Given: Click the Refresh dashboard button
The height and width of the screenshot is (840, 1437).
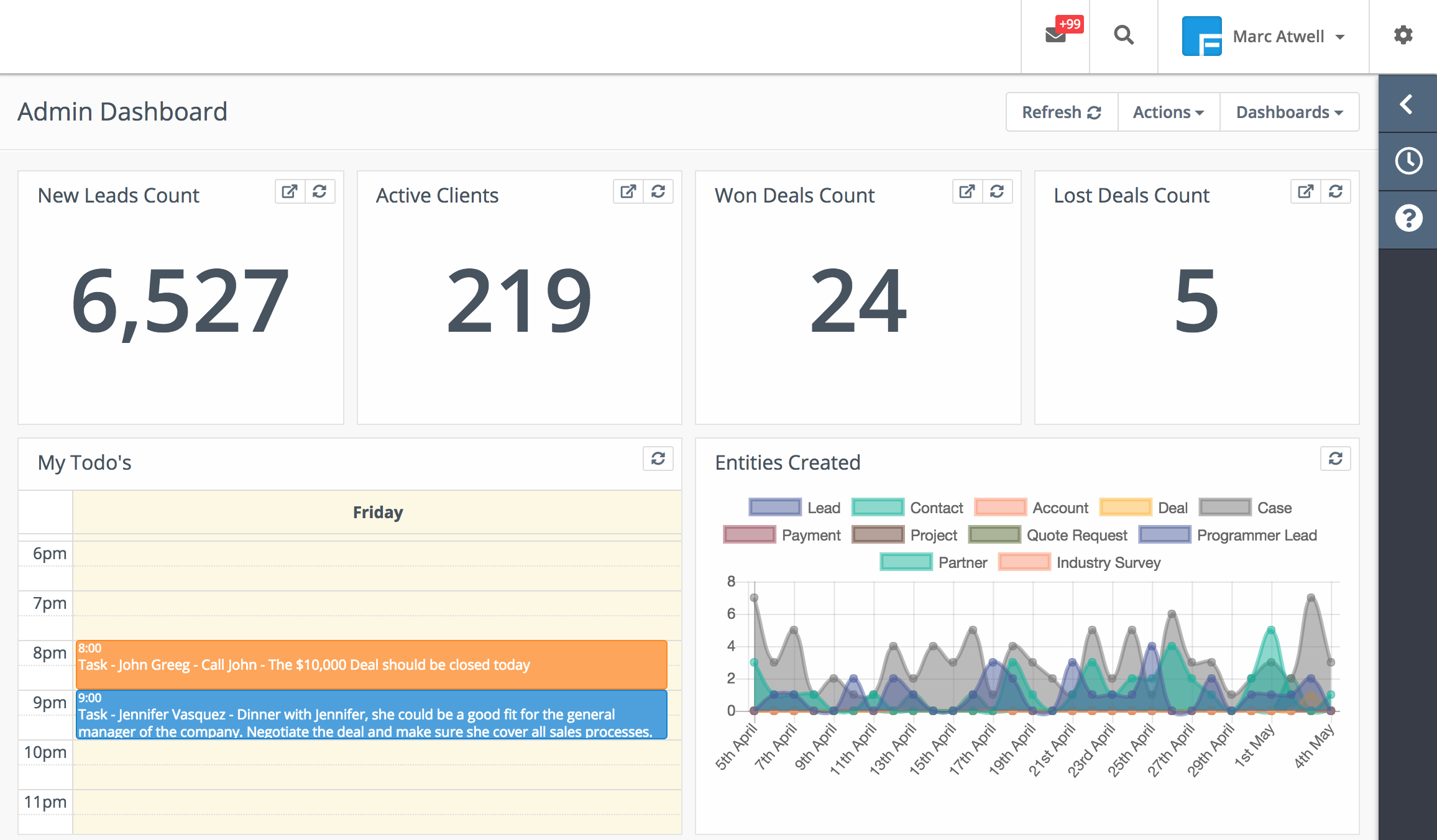Looking at the screenshot, I should pyautogui.click(x=1062, y=112).
